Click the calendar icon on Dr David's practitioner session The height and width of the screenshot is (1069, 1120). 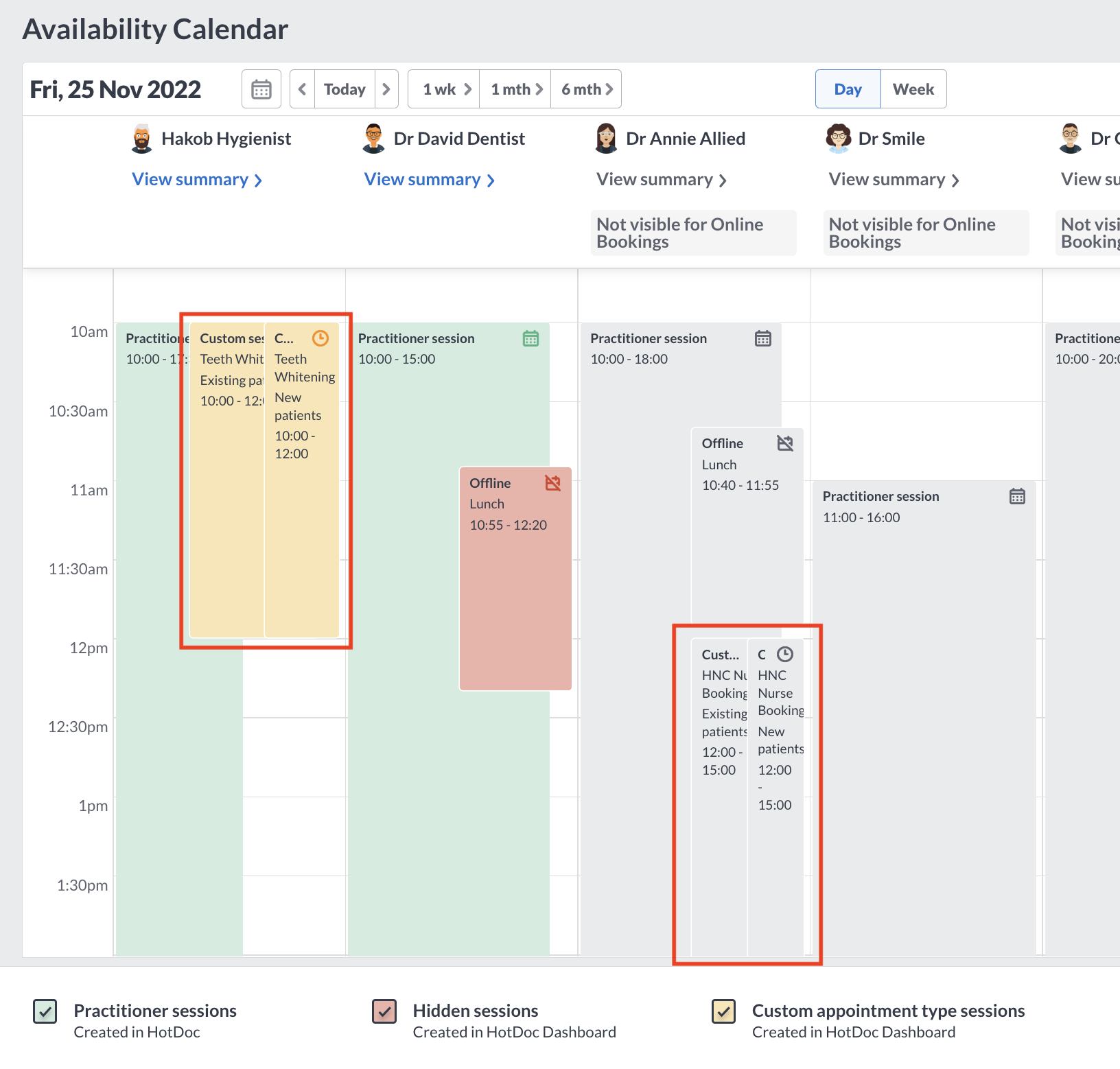tap(530, 338)
